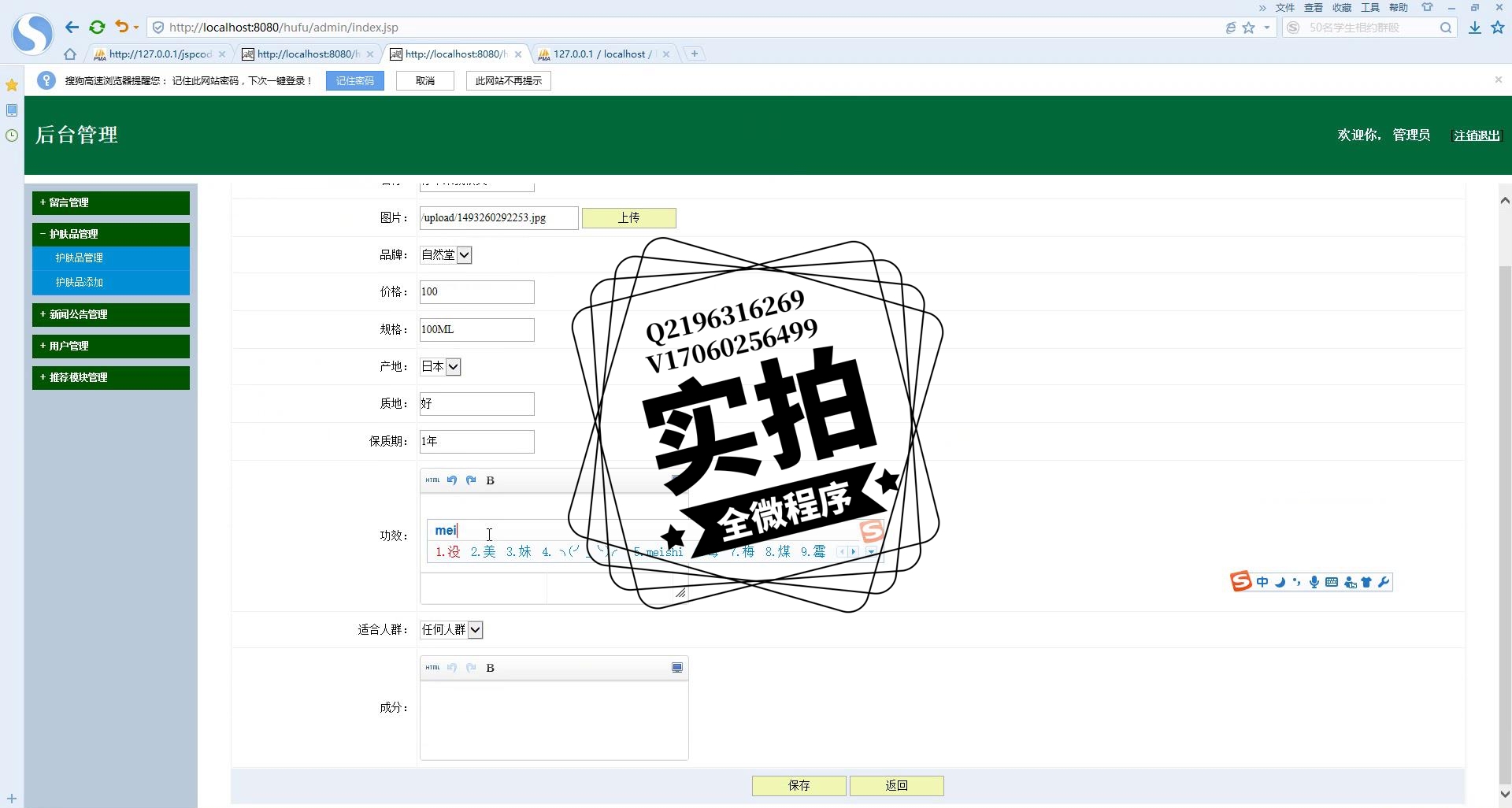1512x808 pixels.
Task: Click the fullscreen icon in the 成分 editor
Action: (x=676, y=667)
